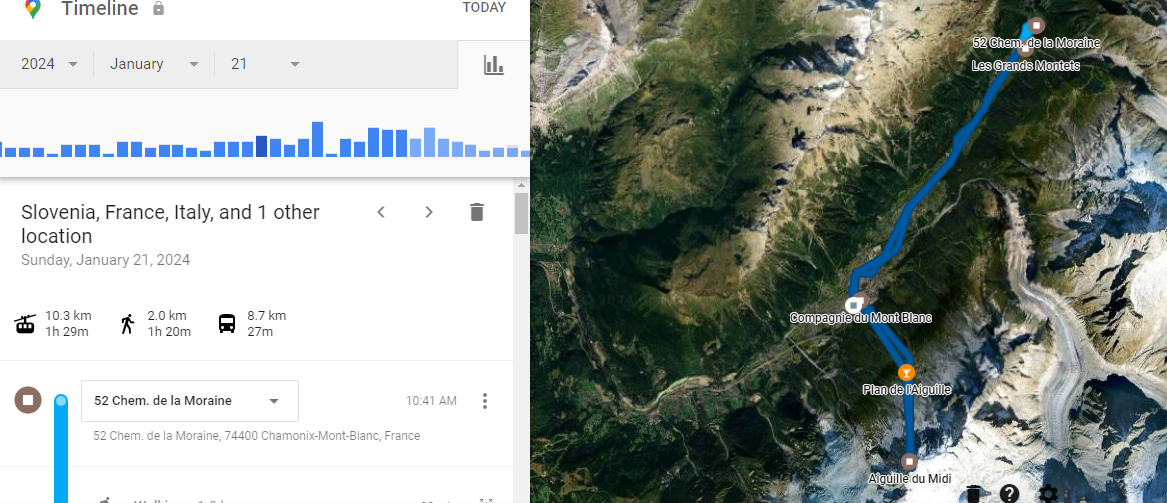Click the timeline panel scrollbar thumb
The width and height of the screenshot is (1167, 503).
tap(521, 212)
